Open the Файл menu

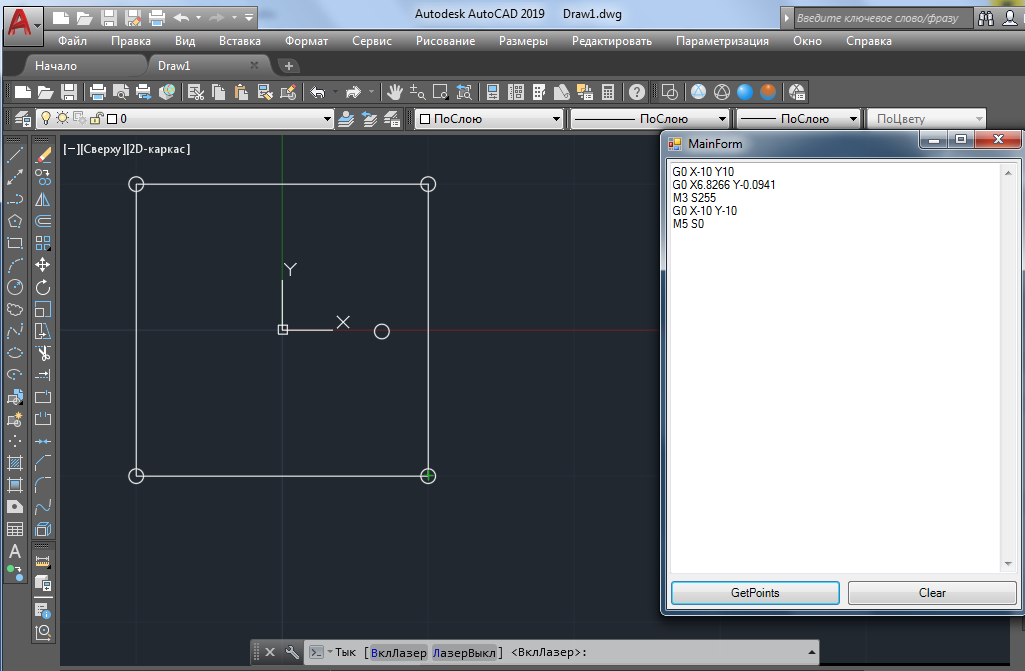73,41
